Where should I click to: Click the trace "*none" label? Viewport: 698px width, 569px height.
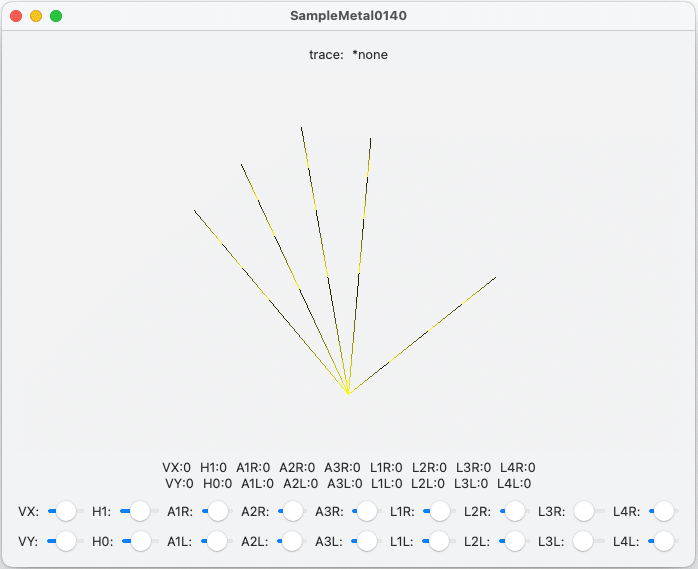(369, 55)
